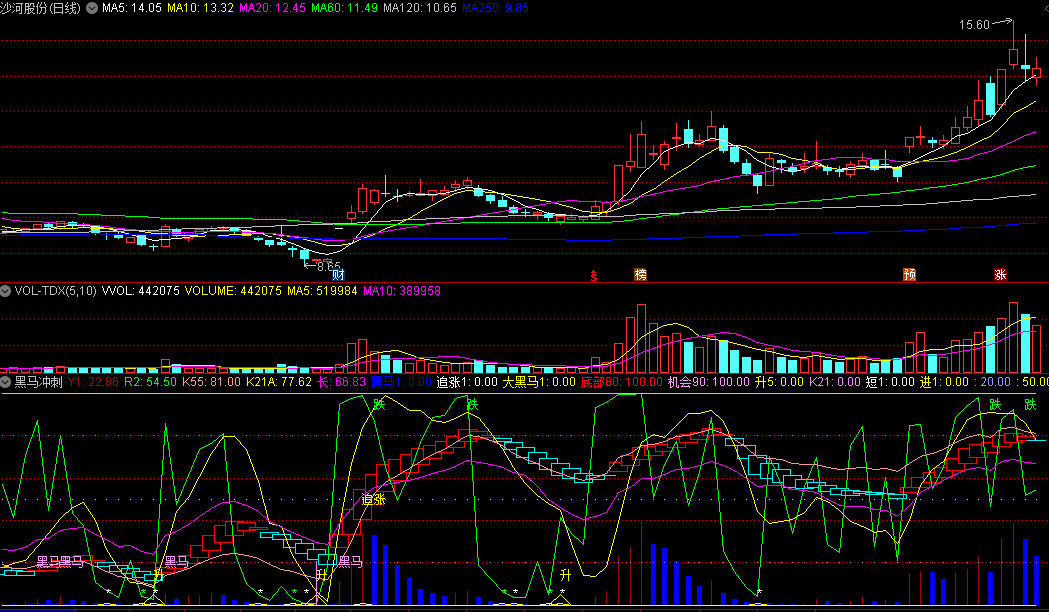The height and width of the screenshot is (612, 1049).
Task: Click the blue : 20.00 reference value
Action: (x=992, y=382)
